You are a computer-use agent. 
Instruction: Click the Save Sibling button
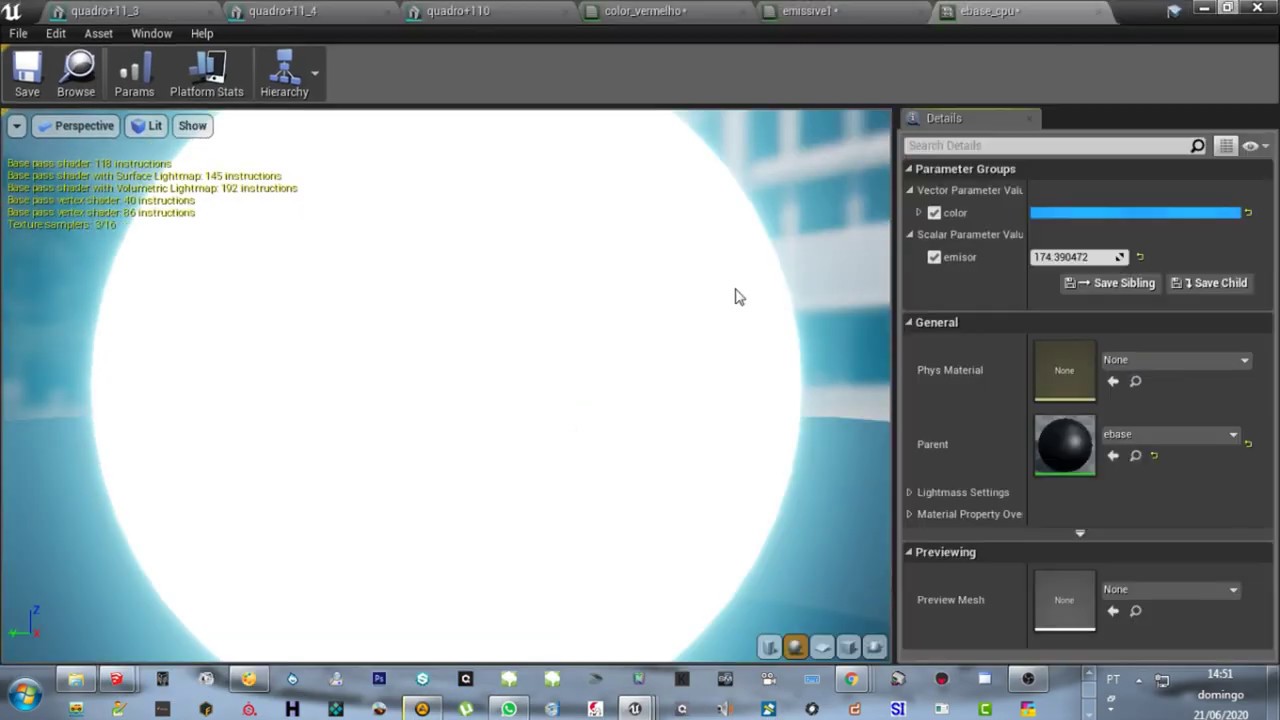coord(1110,283)
